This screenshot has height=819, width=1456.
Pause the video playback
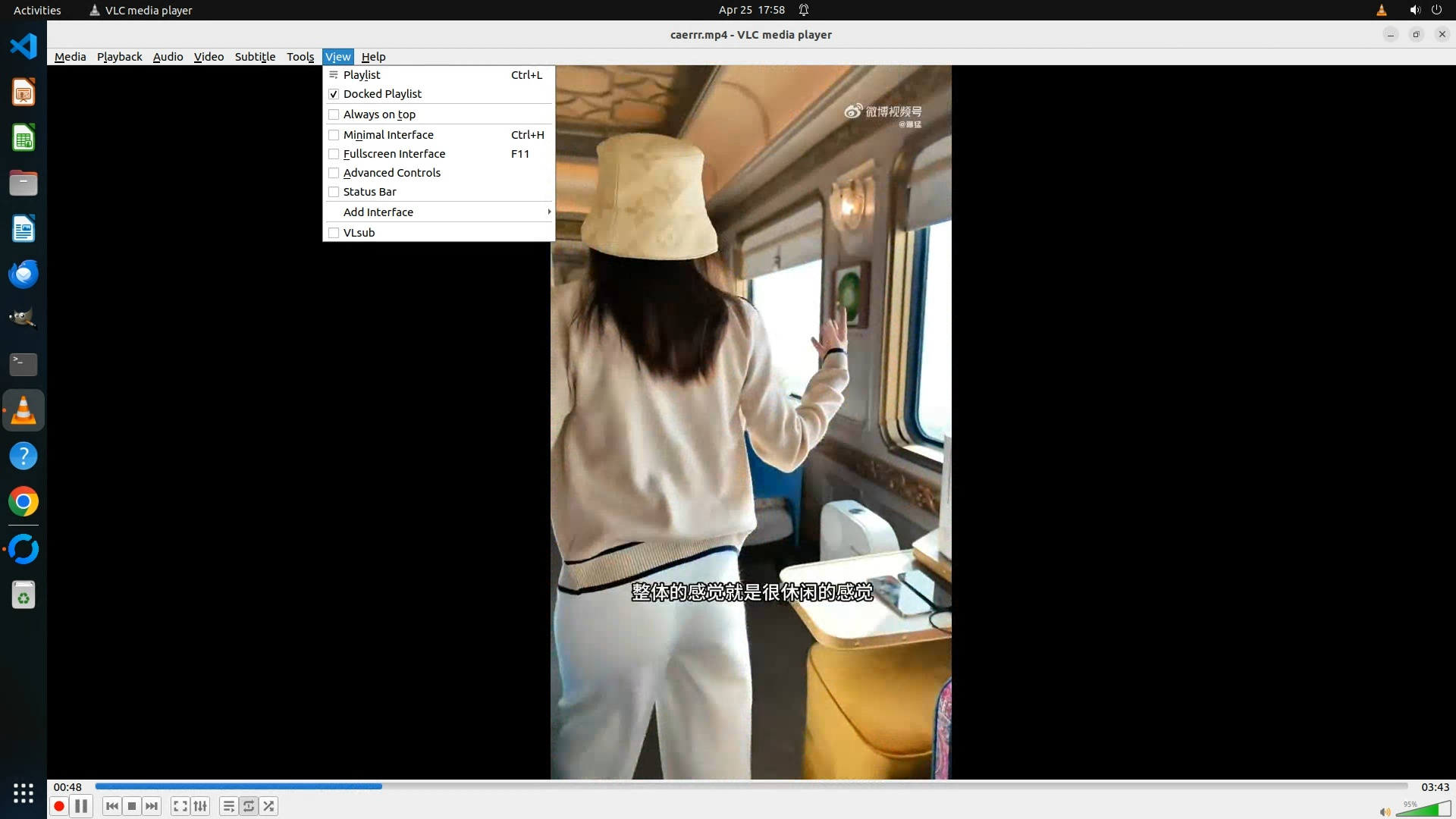pos(81,806)
